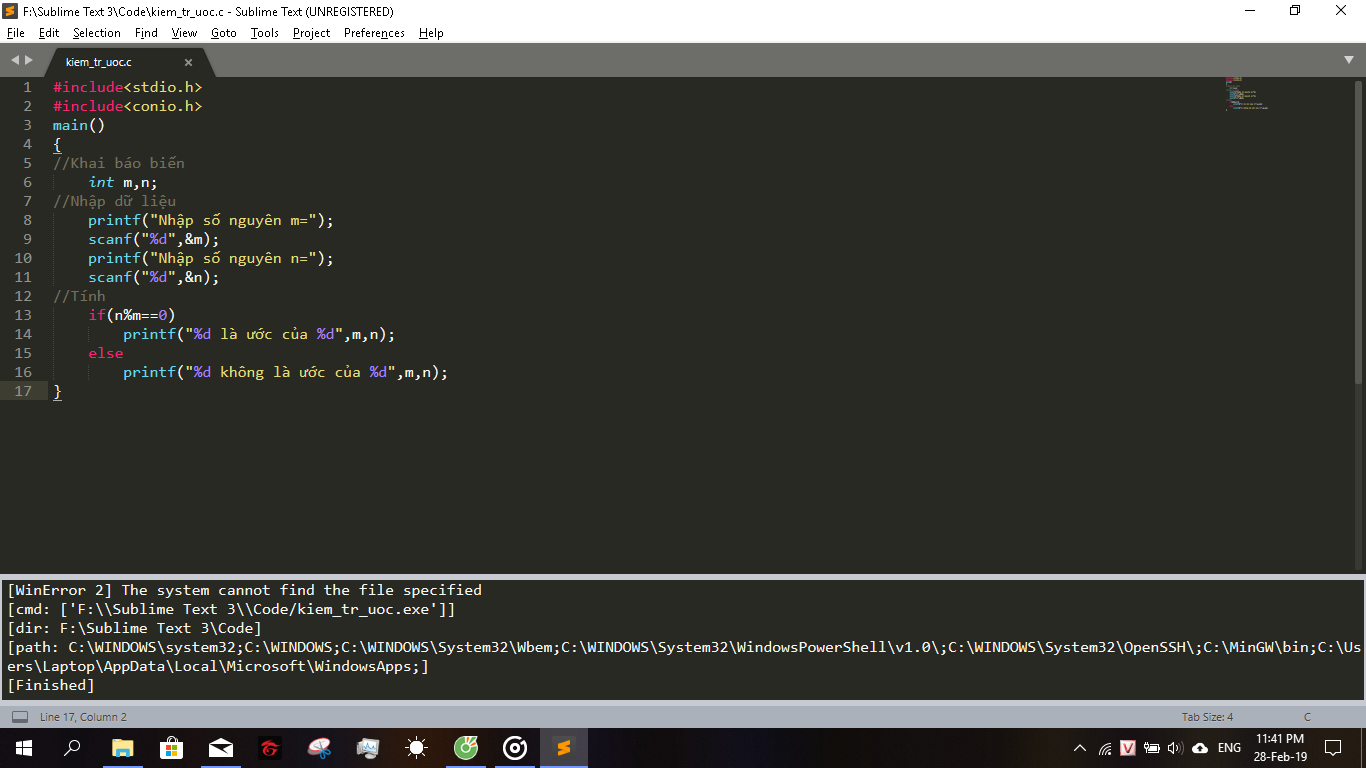The width and height of the screenshot is (1366, 768).
Task: Open Microsoft Store from the taskbar
Action: 171,747
